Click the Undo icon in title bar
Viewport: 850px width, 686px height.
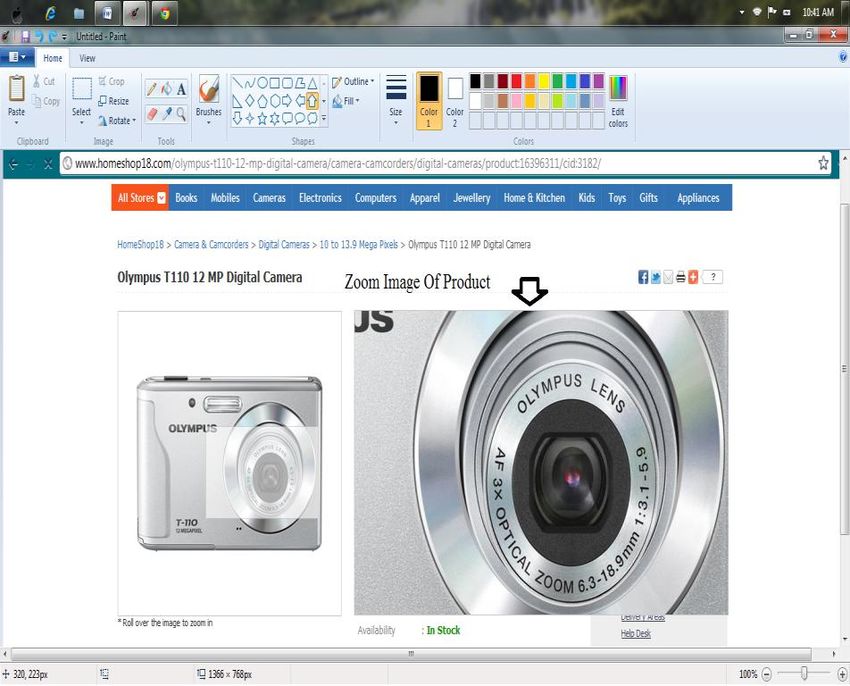pos(39,36)
